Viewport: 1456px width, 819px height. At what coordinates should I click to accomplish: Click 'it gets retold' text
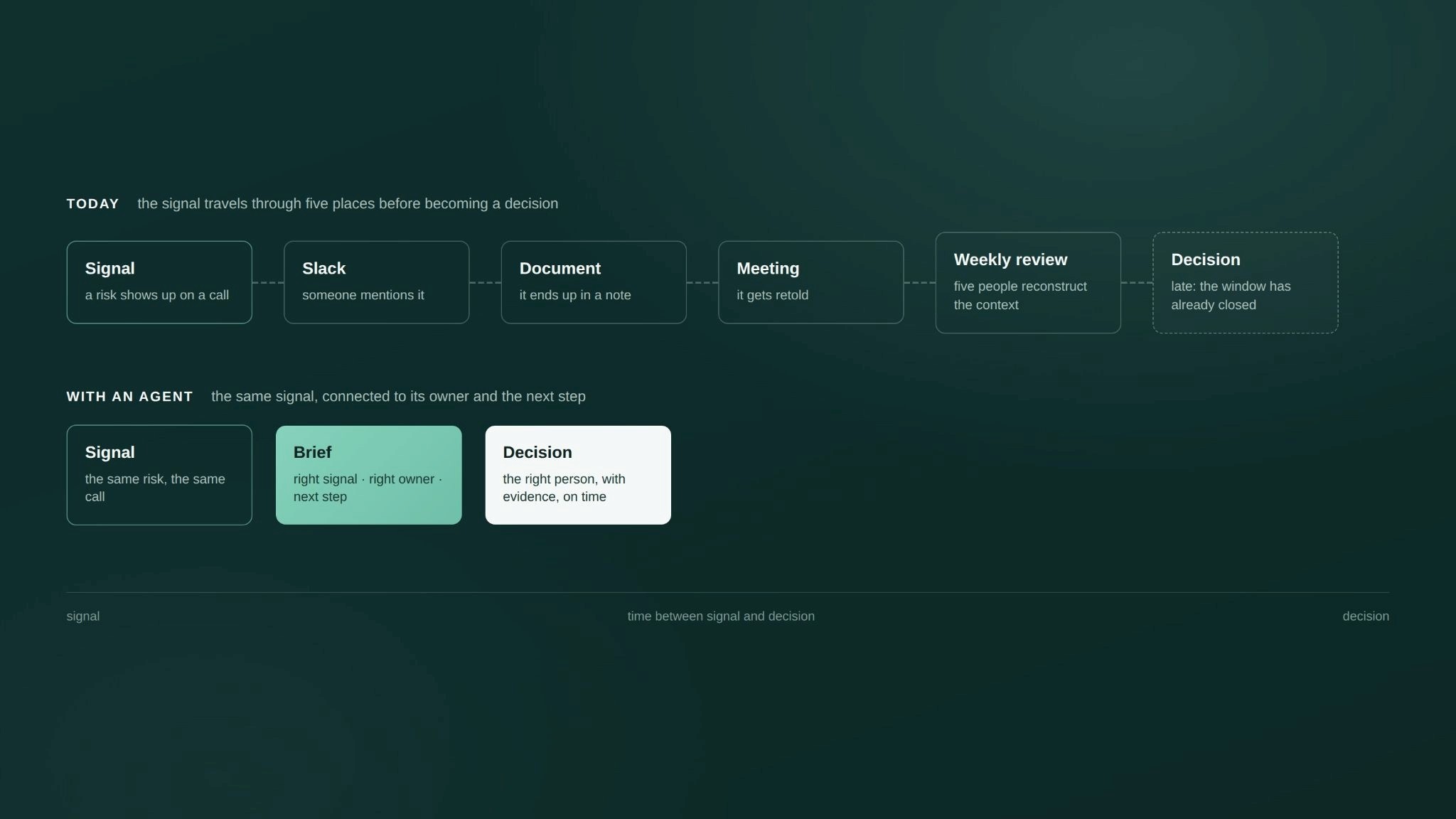pyautogui.click(x=773, y=295)
